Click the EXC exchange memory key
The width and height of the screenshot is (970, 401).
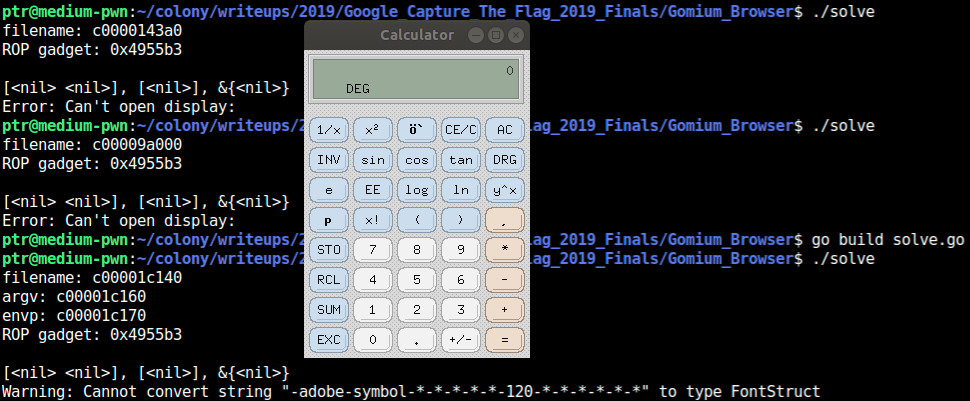coord(328,340)
